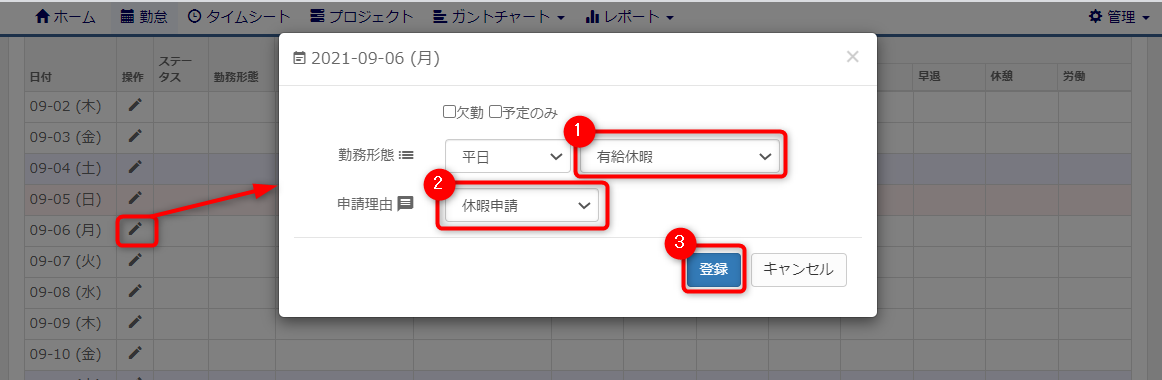
Task: Click the pencil edit icon for 09-03 (金)
Action: tap(134, 136)
